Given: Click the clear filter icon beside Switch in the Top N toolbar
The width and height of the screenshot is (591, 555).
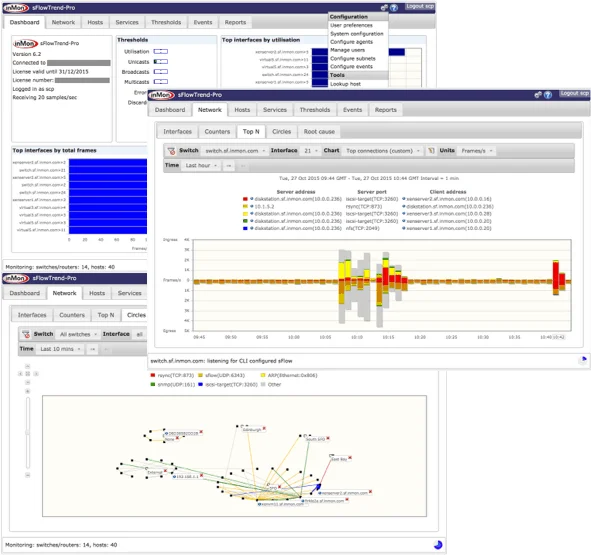Looking at the screenshot, I should click(x=171, y=151).
